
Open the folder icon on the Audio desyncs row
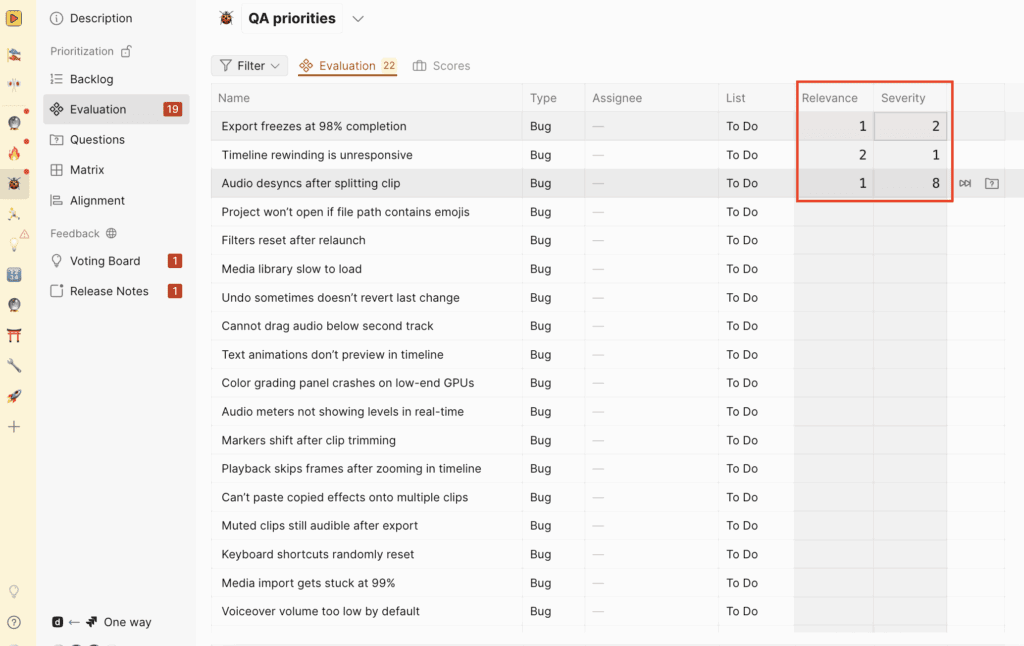click(991, 183)
